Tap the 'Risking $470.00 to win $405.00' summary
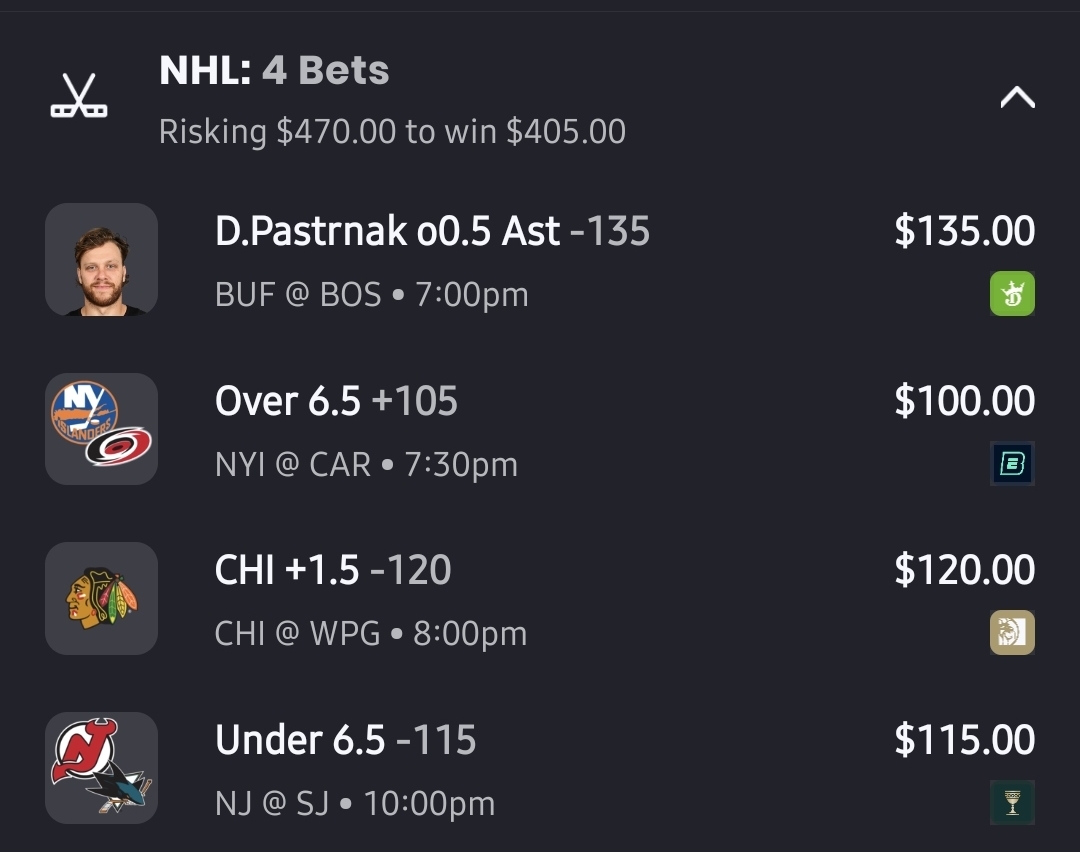Image resolution: width=1080 pixels, height=852 pixels. click(x=392, y=131)
